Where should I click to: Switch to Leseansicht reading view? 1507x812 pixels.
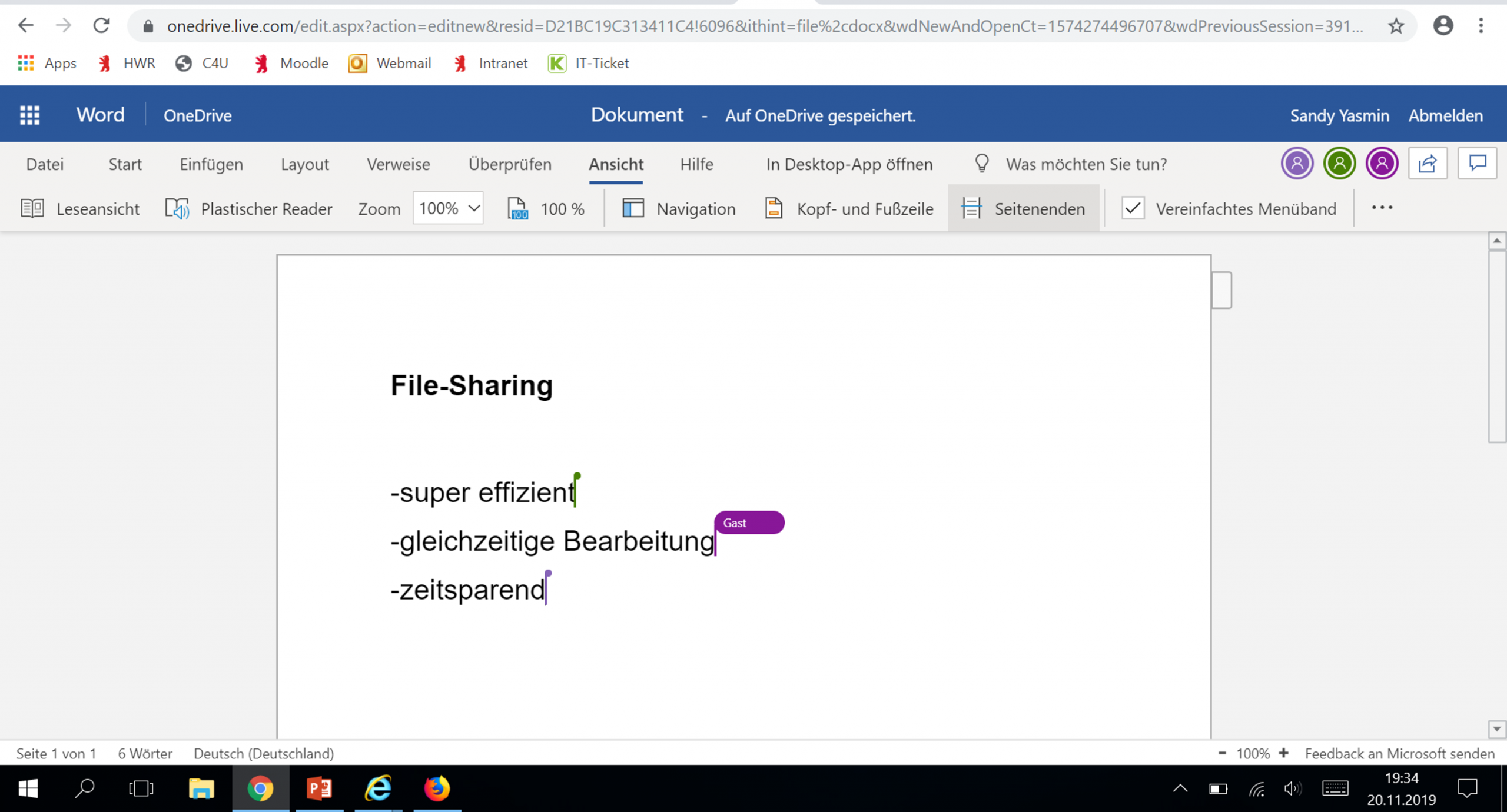click(81, 209)
